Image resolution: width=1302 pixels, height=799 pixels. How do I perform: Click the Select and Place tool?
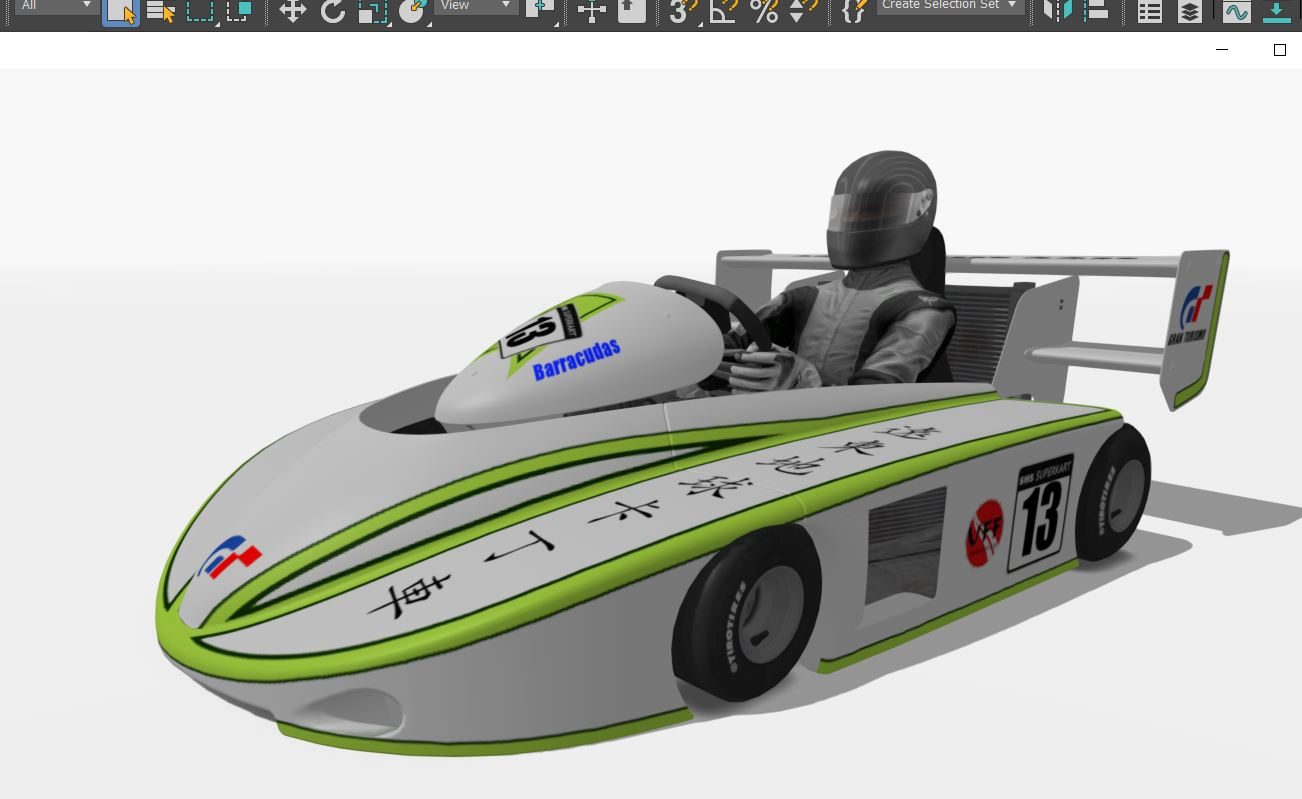412,11
